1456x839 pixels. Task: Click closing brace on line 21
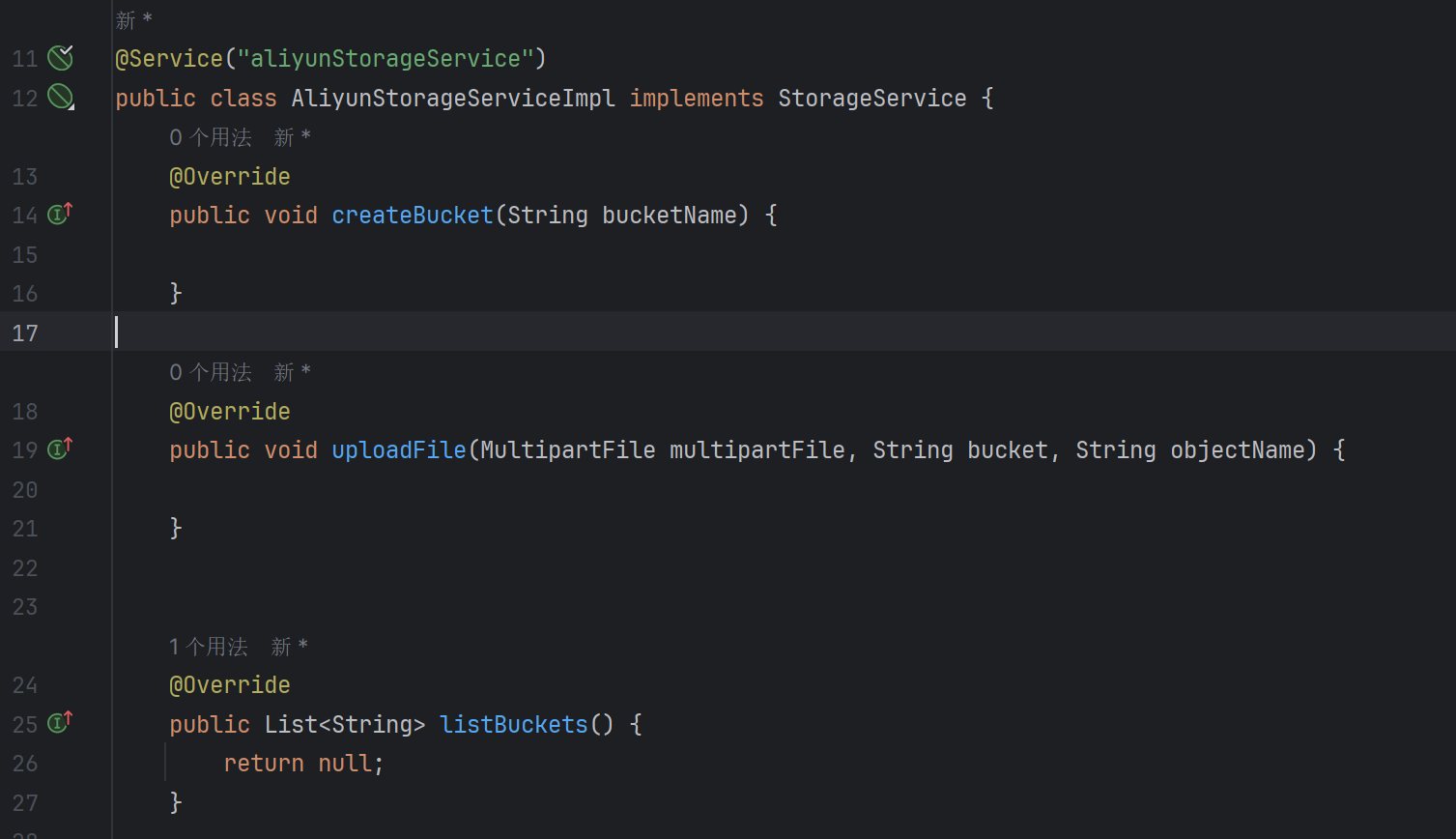click(x=176, y=529)
